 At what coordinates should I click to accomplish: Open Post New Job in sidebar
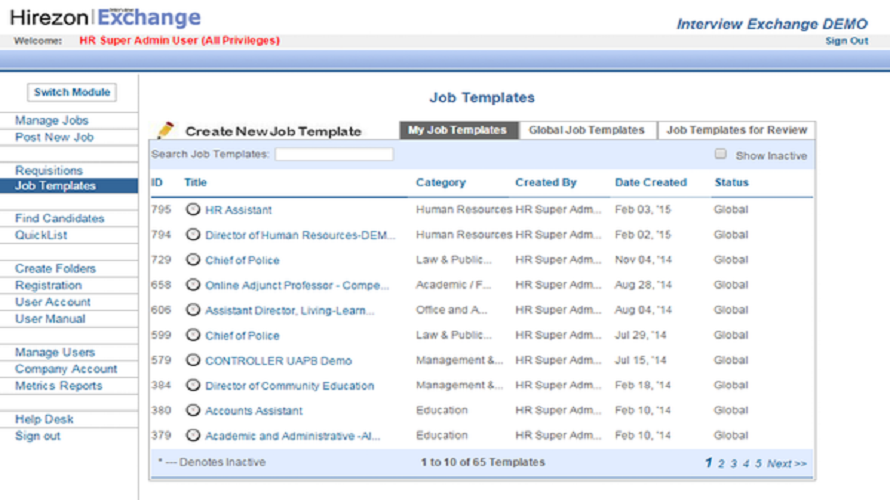click(54, 137)
